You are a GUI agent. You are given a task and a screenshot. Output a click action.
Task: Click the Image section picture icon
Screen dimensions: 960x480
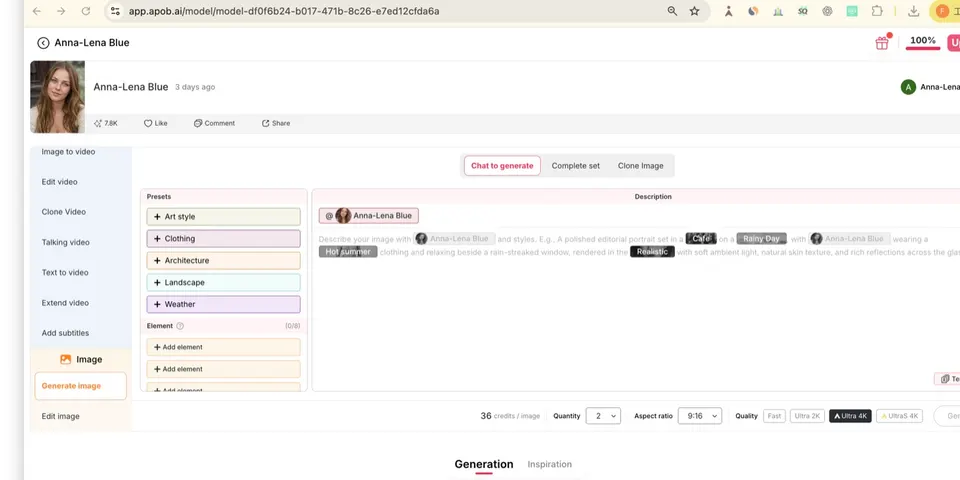point(66,359)
